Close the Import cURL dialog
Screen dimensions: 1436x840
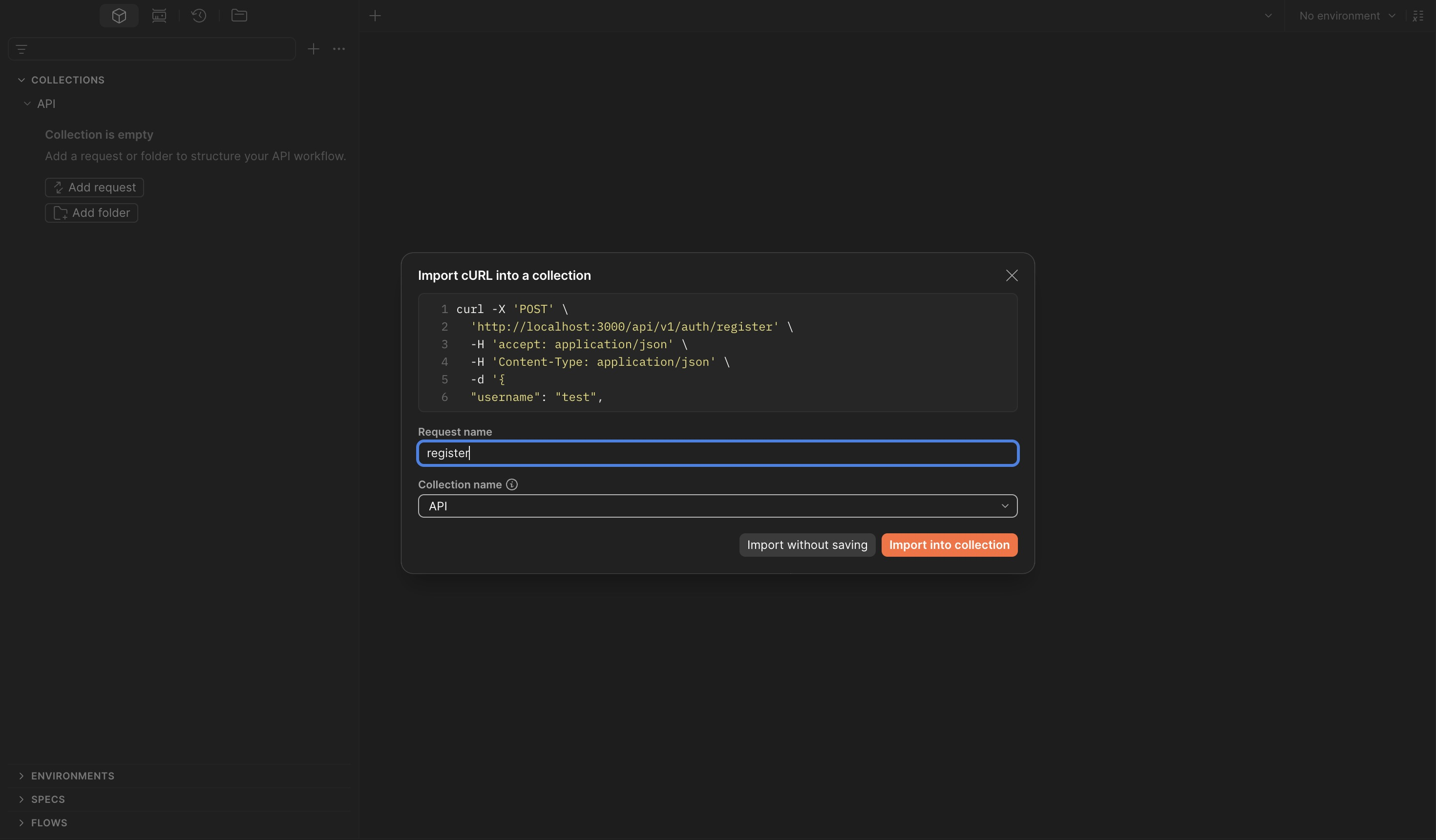[x=1012, y=275]
